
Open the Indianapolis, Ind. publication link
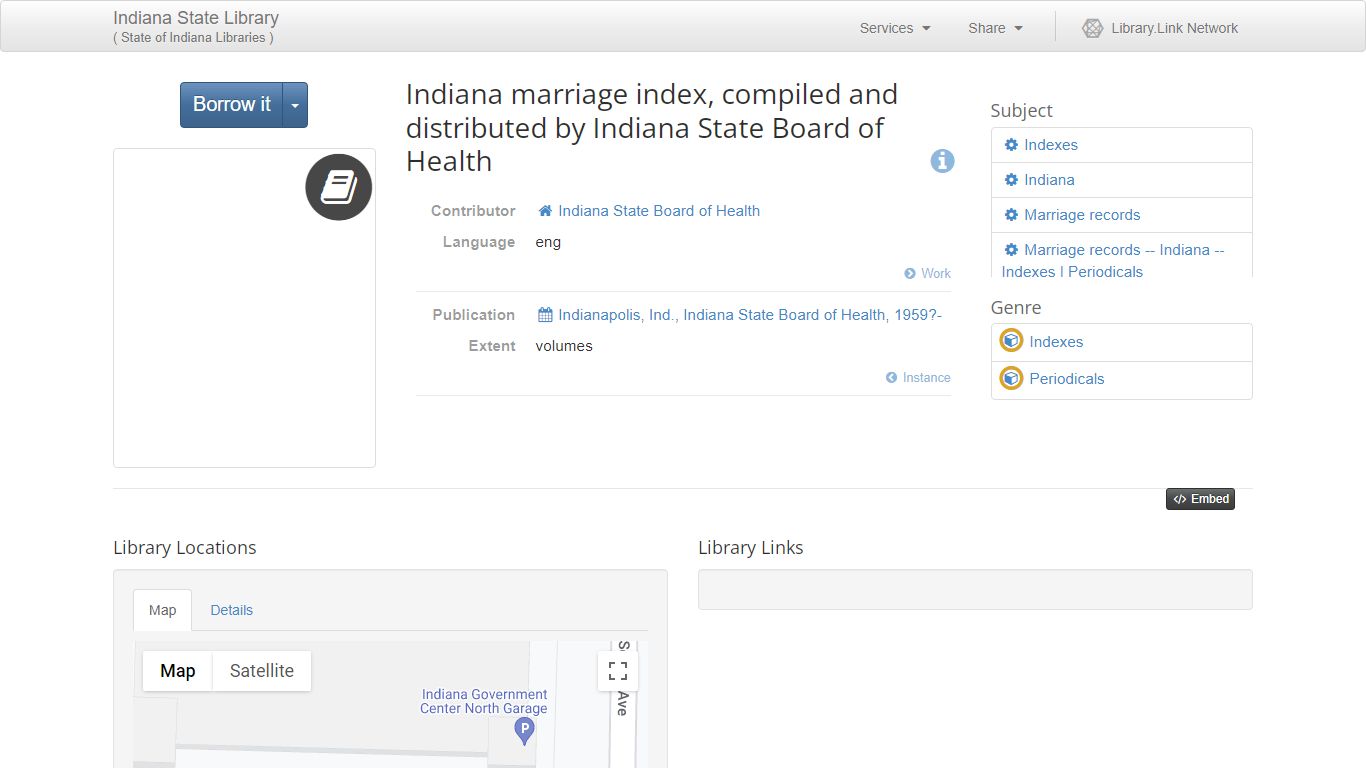[750, 315]
